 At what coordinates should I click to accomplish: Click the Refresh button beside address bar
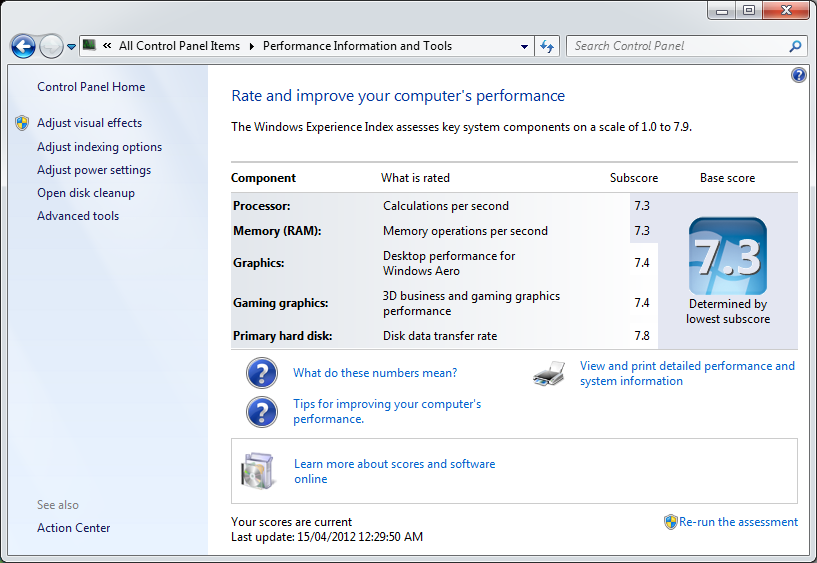(x=547, y=46)
